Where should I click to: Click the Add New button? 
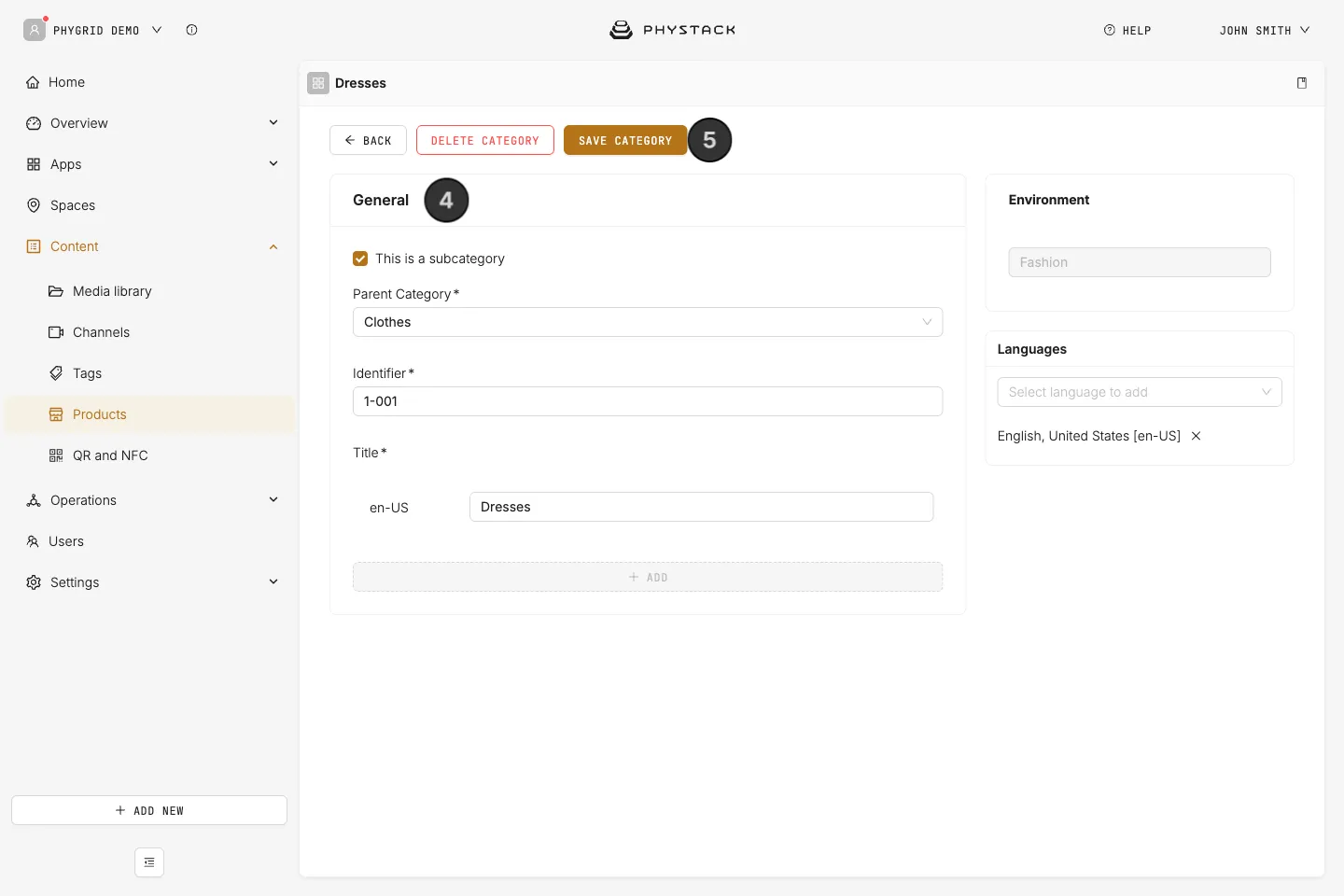[x=149, y=810]
